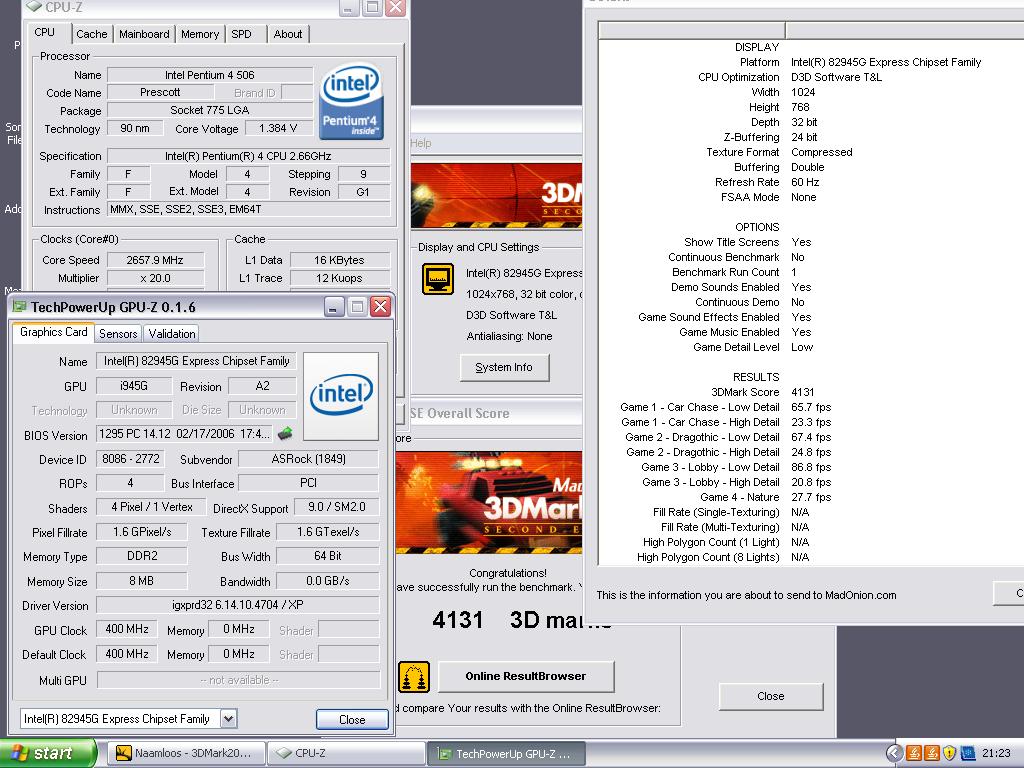The image size is (1024, 768).
Task: Click the monitor icon in Display and CPU Settings
Action: coord(438,279)
